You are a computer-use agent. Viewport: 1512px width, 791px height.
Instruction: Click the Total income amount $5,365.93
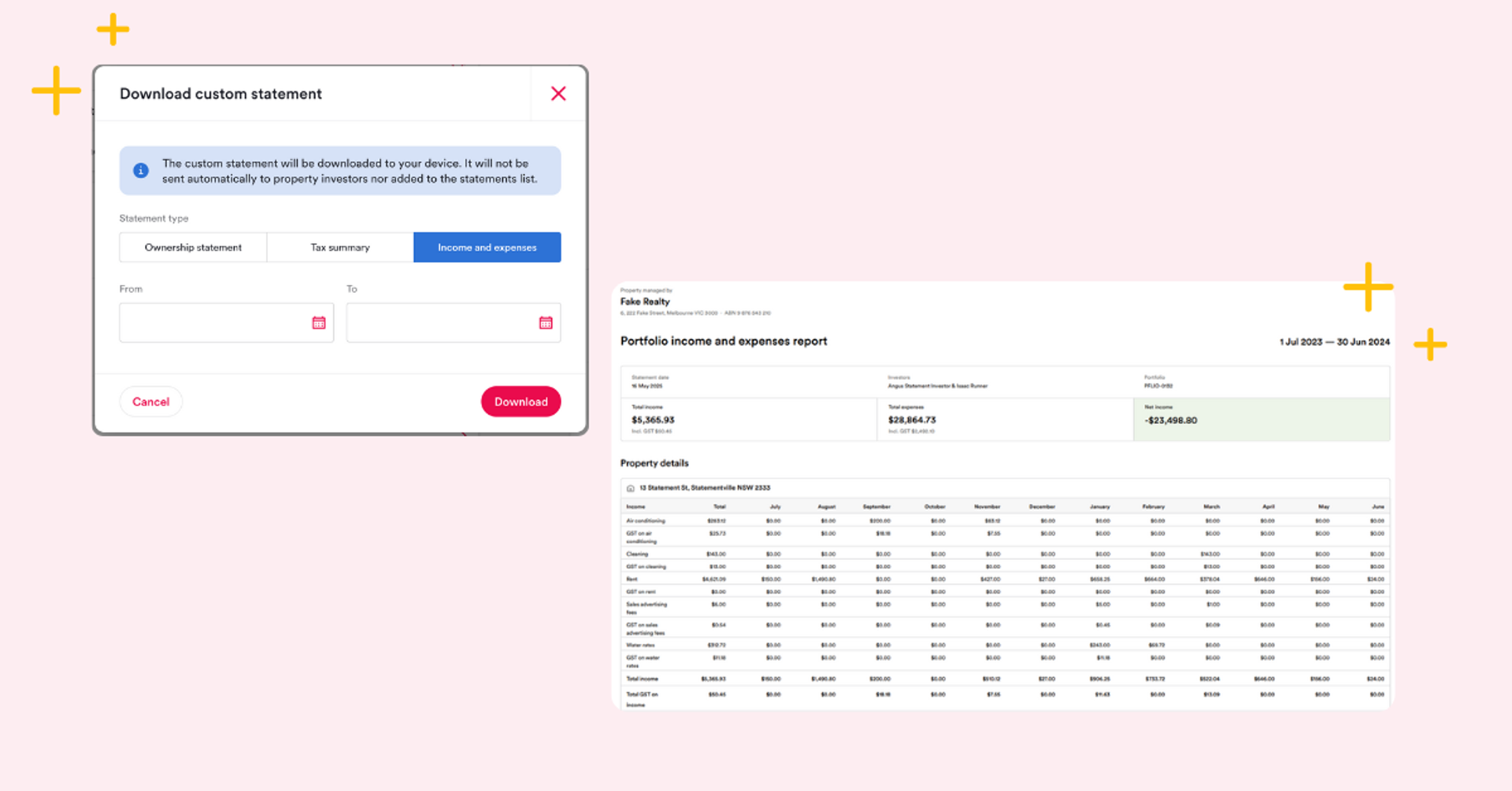653,420
